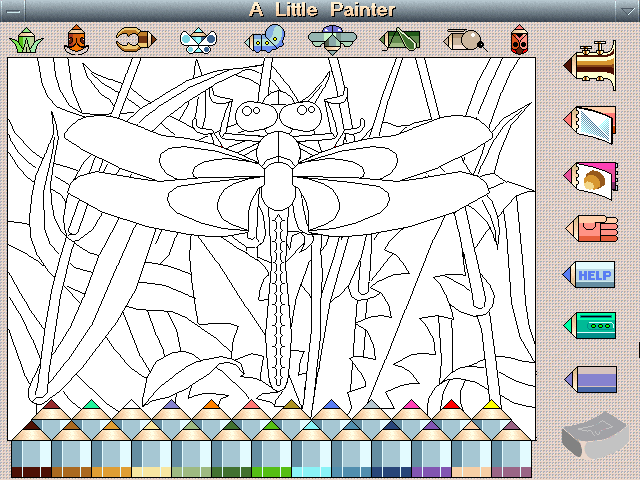Choose the bright orange-tipped pencil
640x480 pixels.
click(x=211, y=410)
